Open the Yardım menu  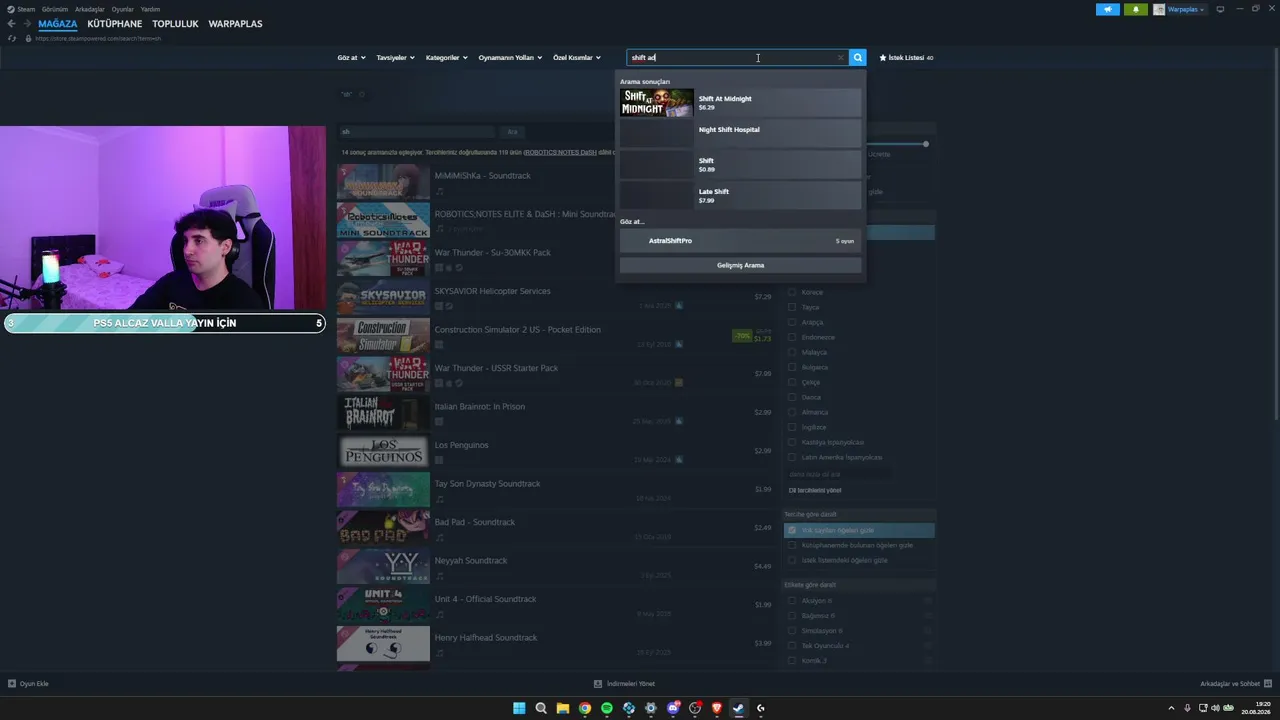[x=151, y=9]
